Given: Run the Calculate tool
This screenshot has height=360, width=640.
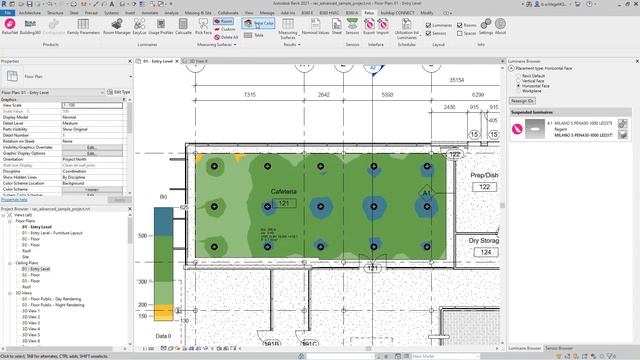Looking at the screenshot, I should 183,26.
